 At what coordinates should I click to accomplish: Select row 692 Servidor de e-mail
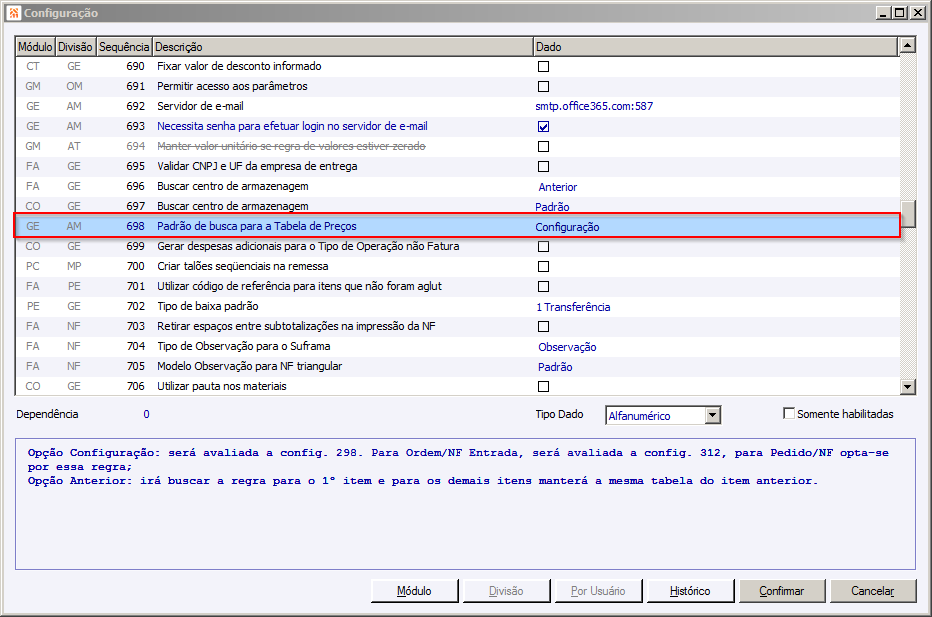point(456,106)
